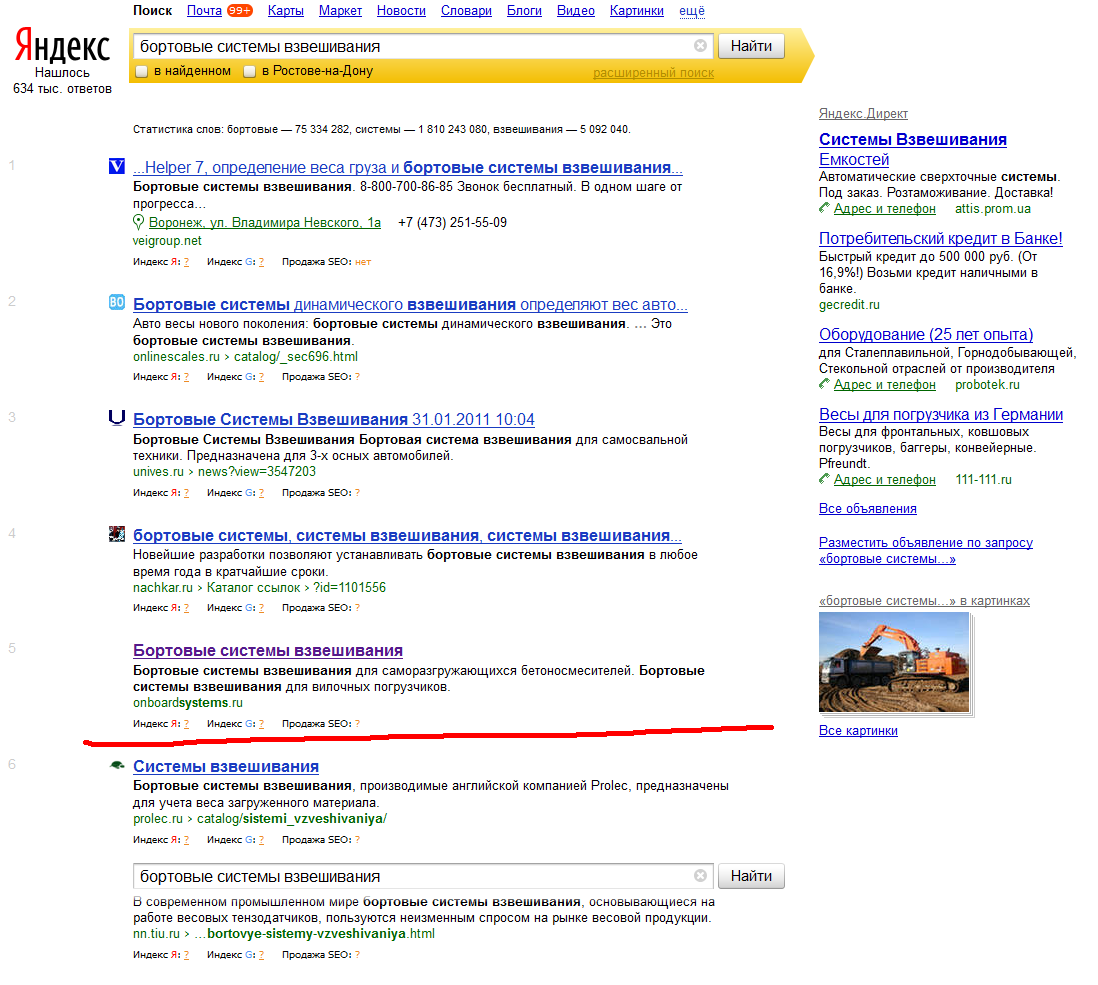1098x985 pixels.
Task: Open the 'Весы для погрузчика из Германии' ad
Action: (941, 414)
